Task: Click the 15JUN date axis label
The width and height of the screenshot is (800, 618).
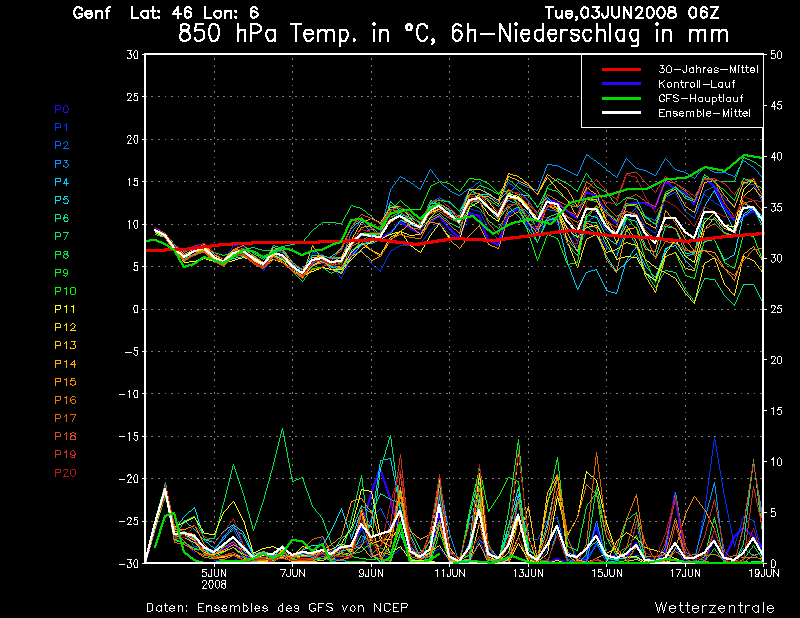Action: point(607,573)
